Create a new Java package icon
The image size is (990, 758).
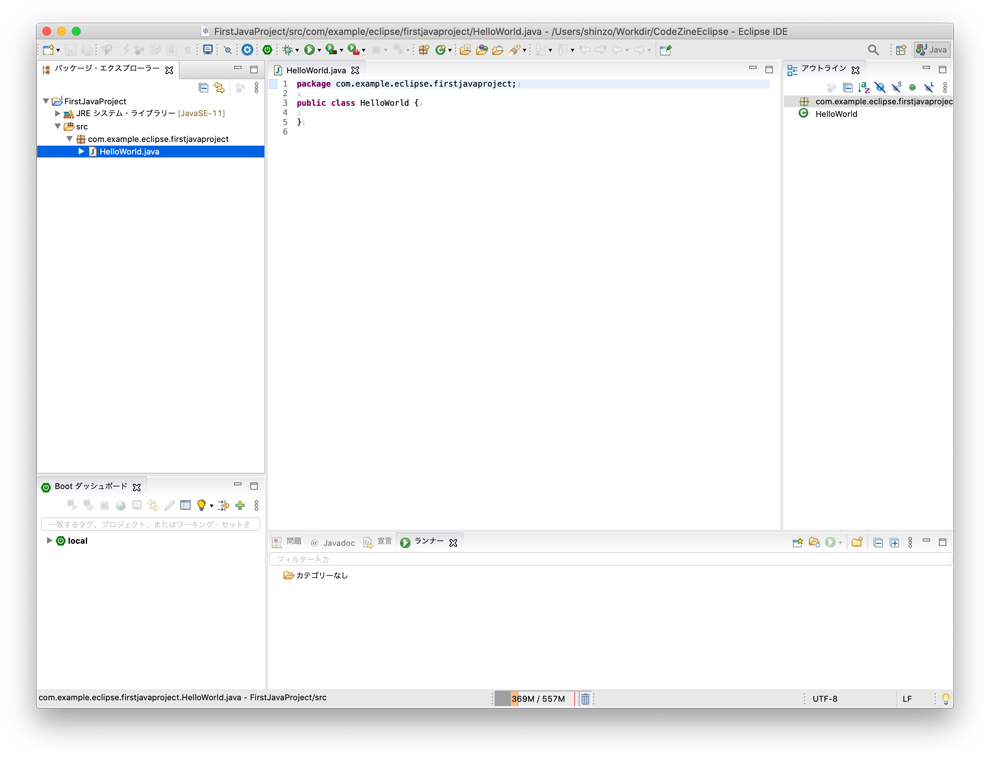pyautogui.click(x=424, y=50)
